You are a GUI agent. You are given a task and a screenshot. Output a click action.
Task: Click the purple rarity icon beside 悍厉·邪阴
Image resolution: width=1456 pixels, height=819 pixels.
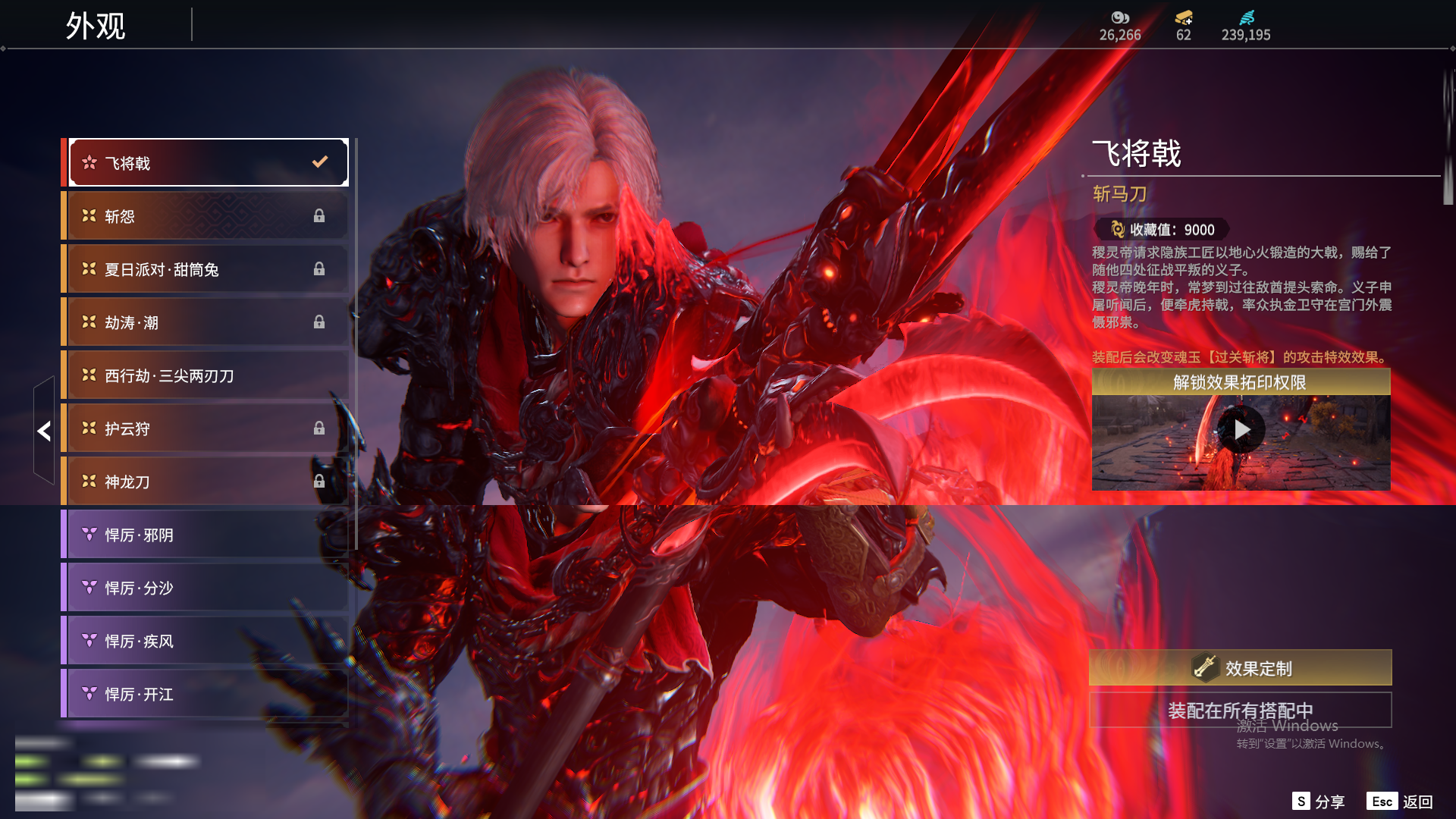(x=89, y=535)
